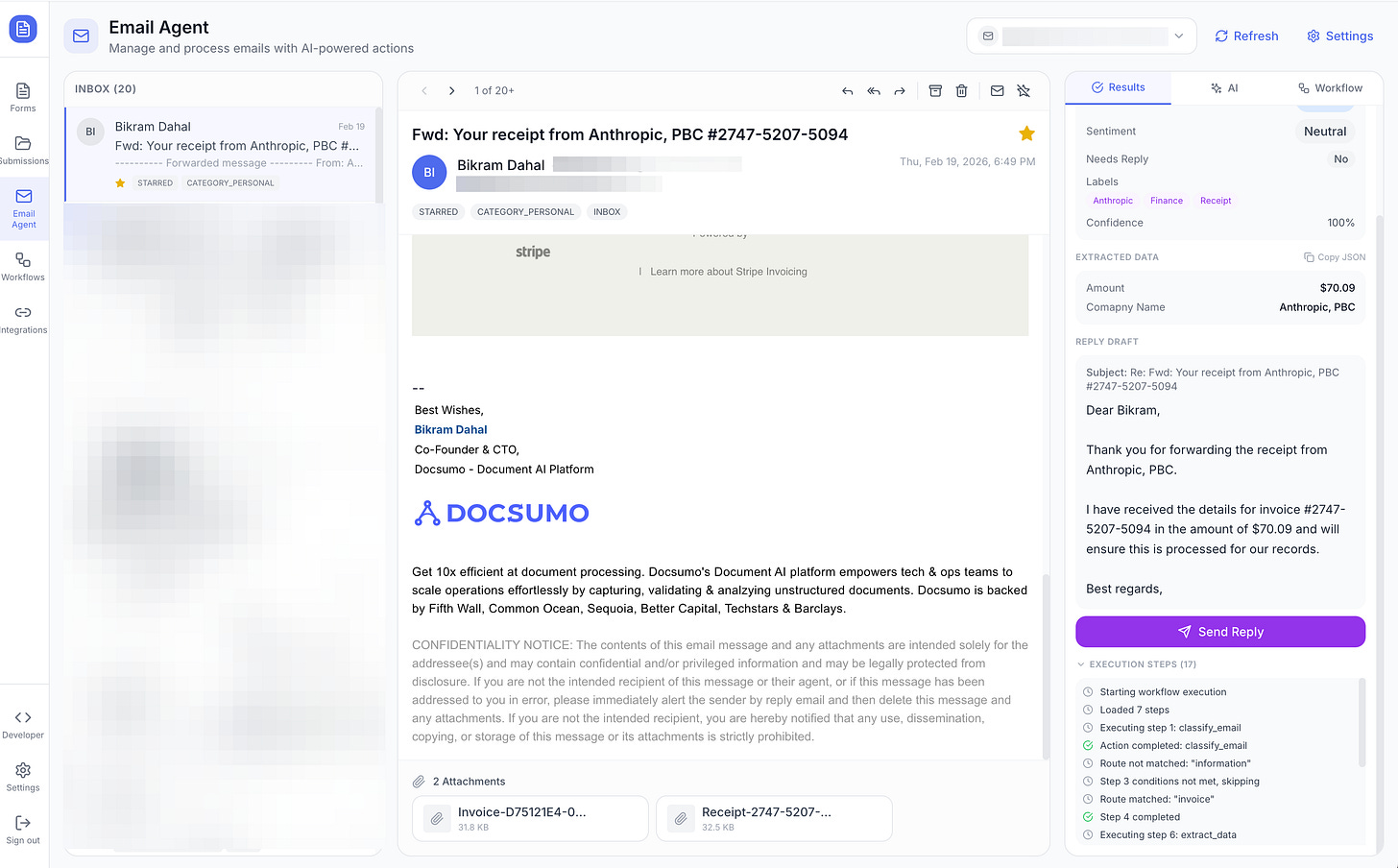
Task: Open the Receipt-2747-5207 attachment
Action: tap(774, 819)
